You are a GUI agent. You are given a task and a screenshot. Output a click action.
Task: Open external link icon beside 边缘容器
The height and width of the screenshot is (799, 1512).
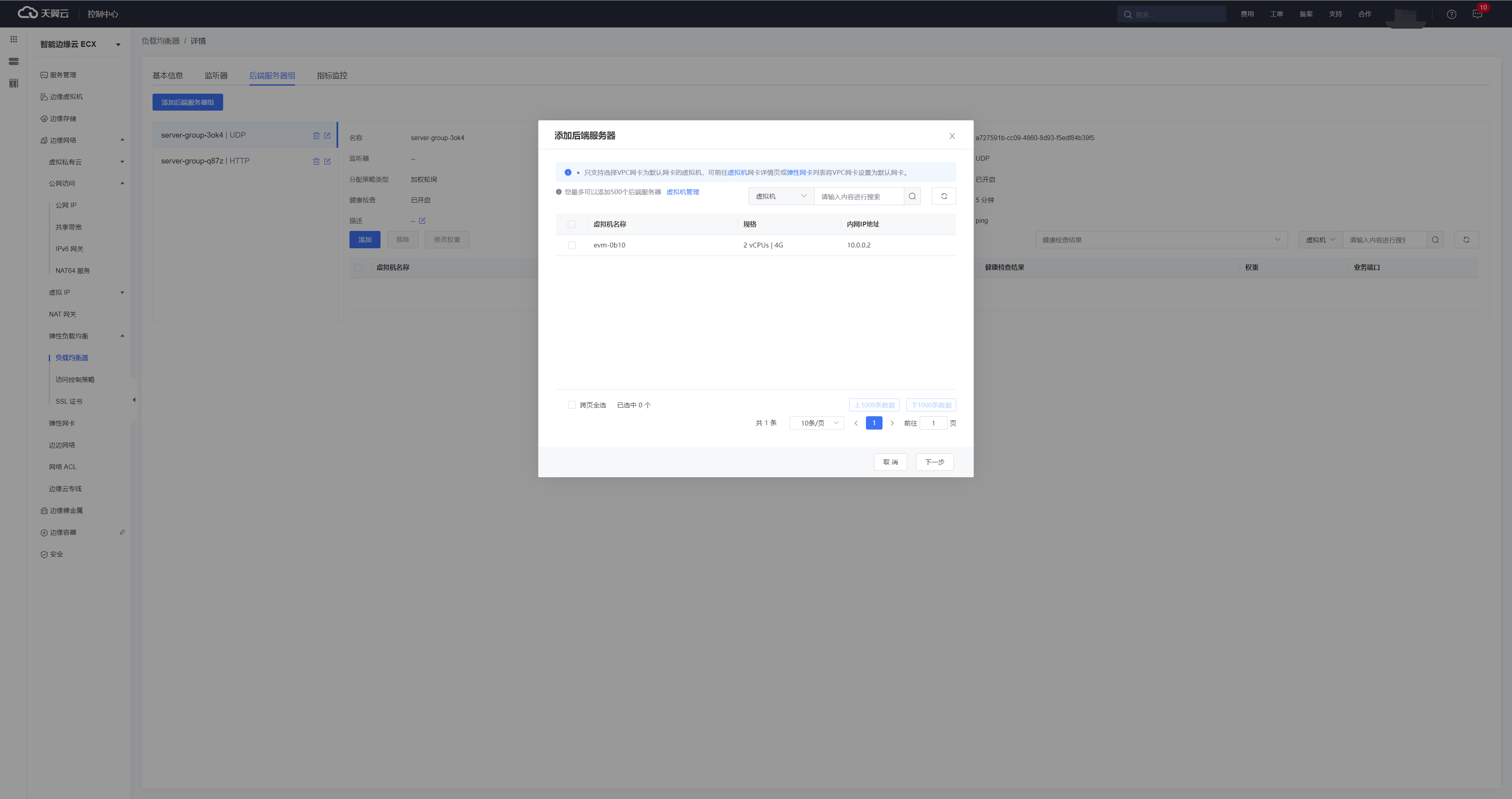point(122,533)
